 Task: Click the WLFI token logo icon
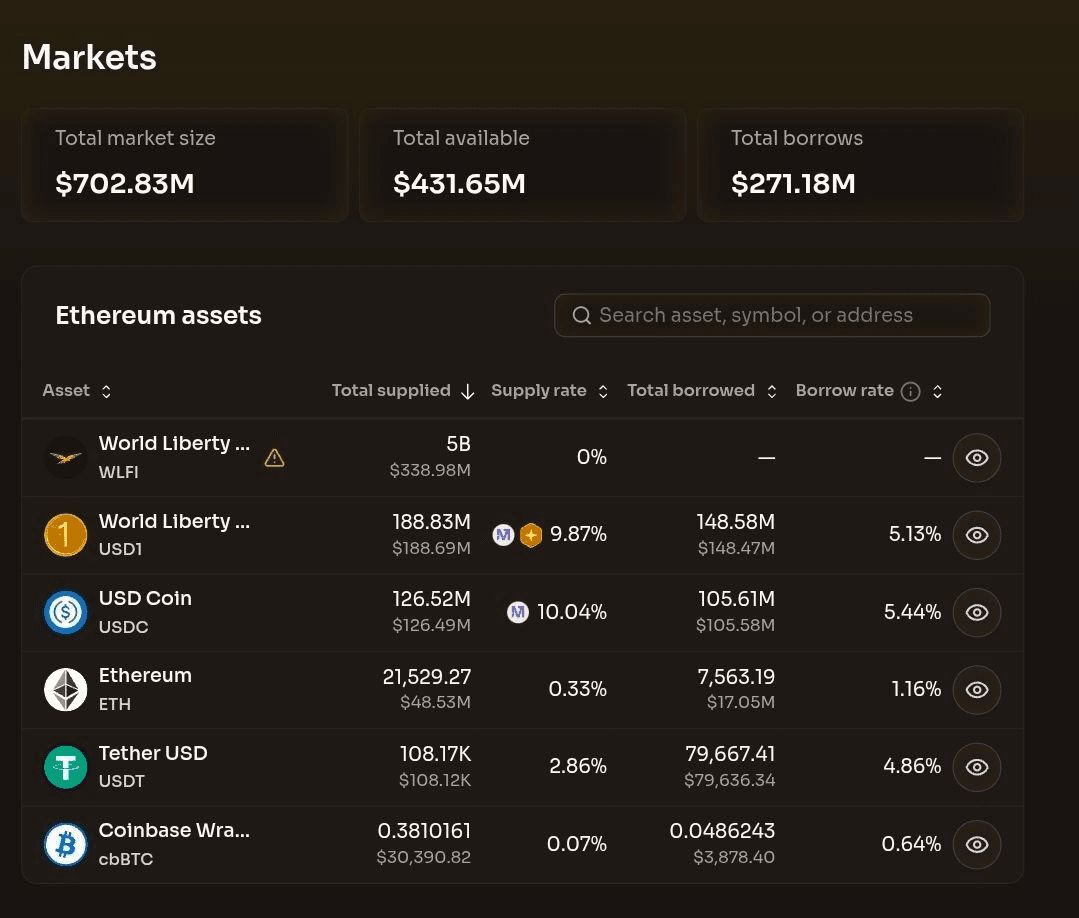click(x=65, y=458)
